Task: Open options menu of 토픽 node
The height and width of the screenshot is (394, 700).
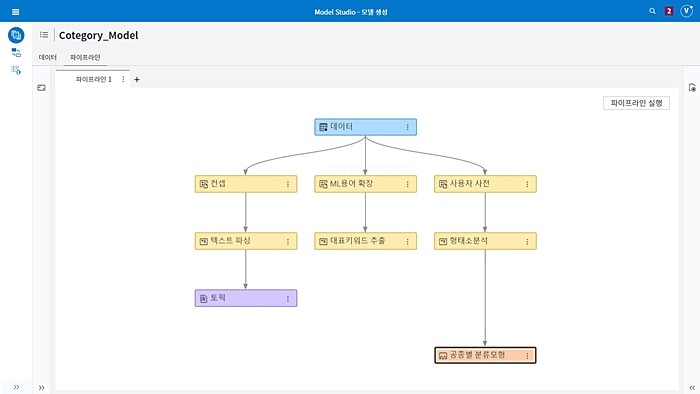Action: 288,299
